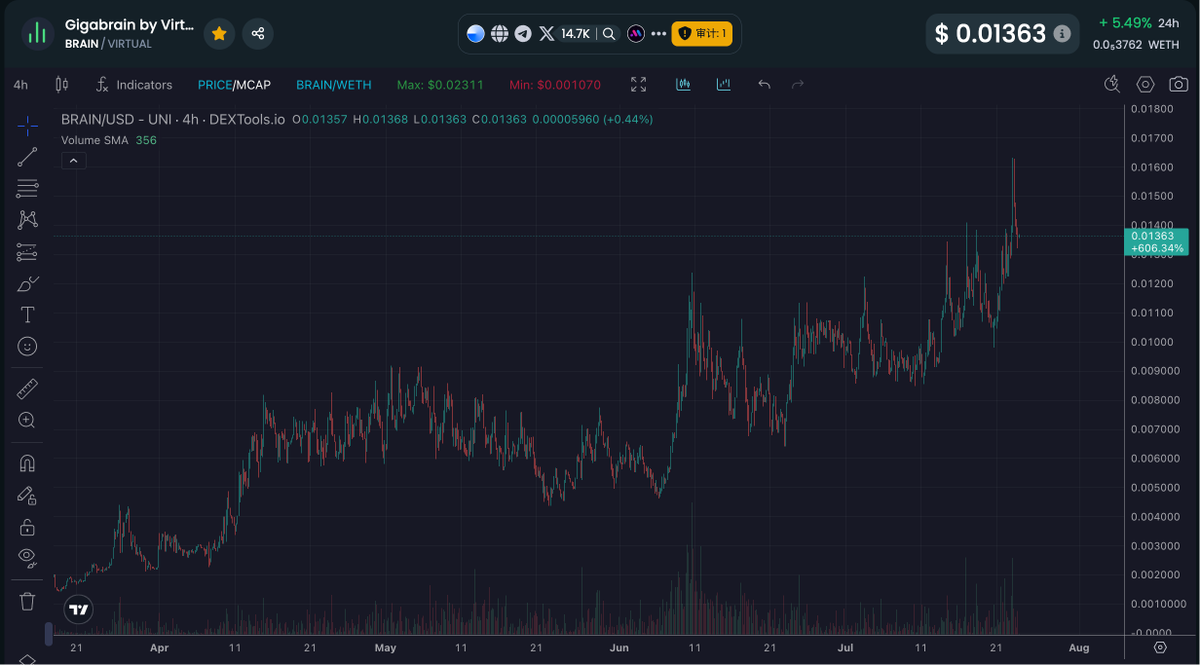The width and height of the screenshot is (1200, 665).
Task: Open the 4h timeframe selector
Action: click(x=20, y=85)
